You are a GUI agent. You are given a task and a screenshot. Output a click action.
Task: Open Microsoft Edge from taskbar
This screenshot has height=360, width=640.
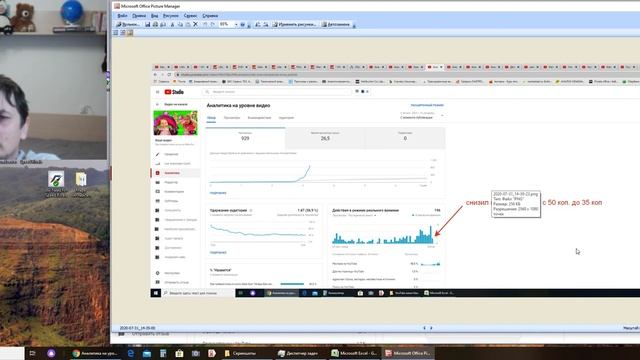[x=131, y=353]
